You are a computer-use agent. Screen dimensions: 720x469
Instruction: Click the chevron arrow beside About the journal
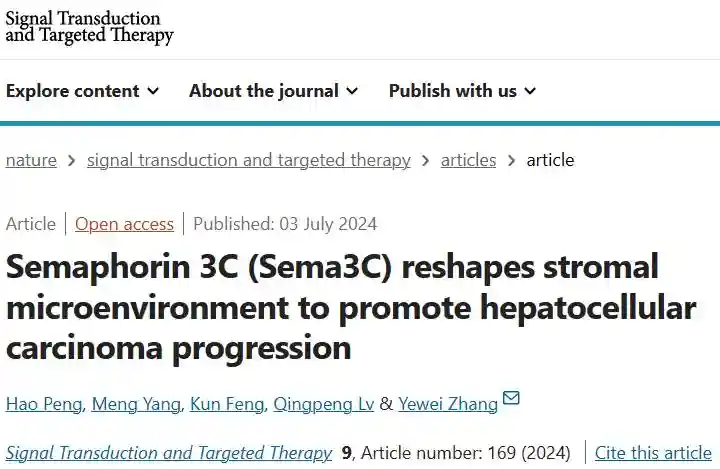coord(352,91)
